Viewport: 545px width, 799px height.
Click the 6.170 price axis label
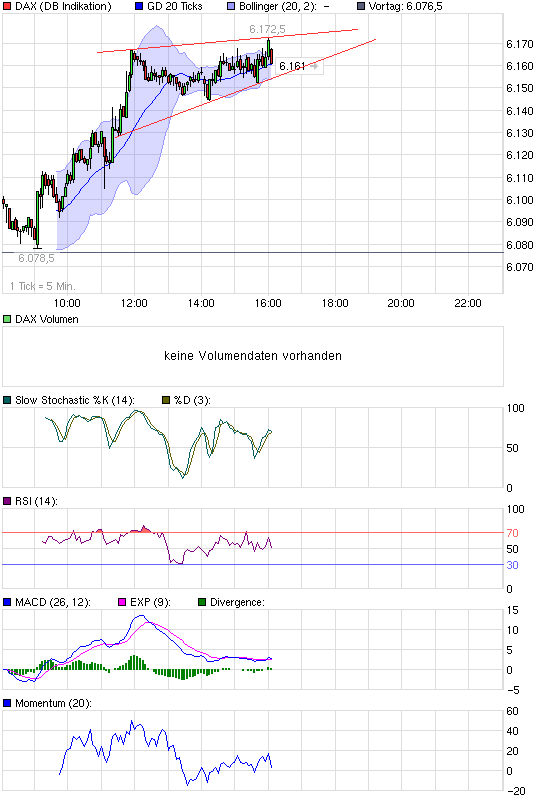point(520,45)
